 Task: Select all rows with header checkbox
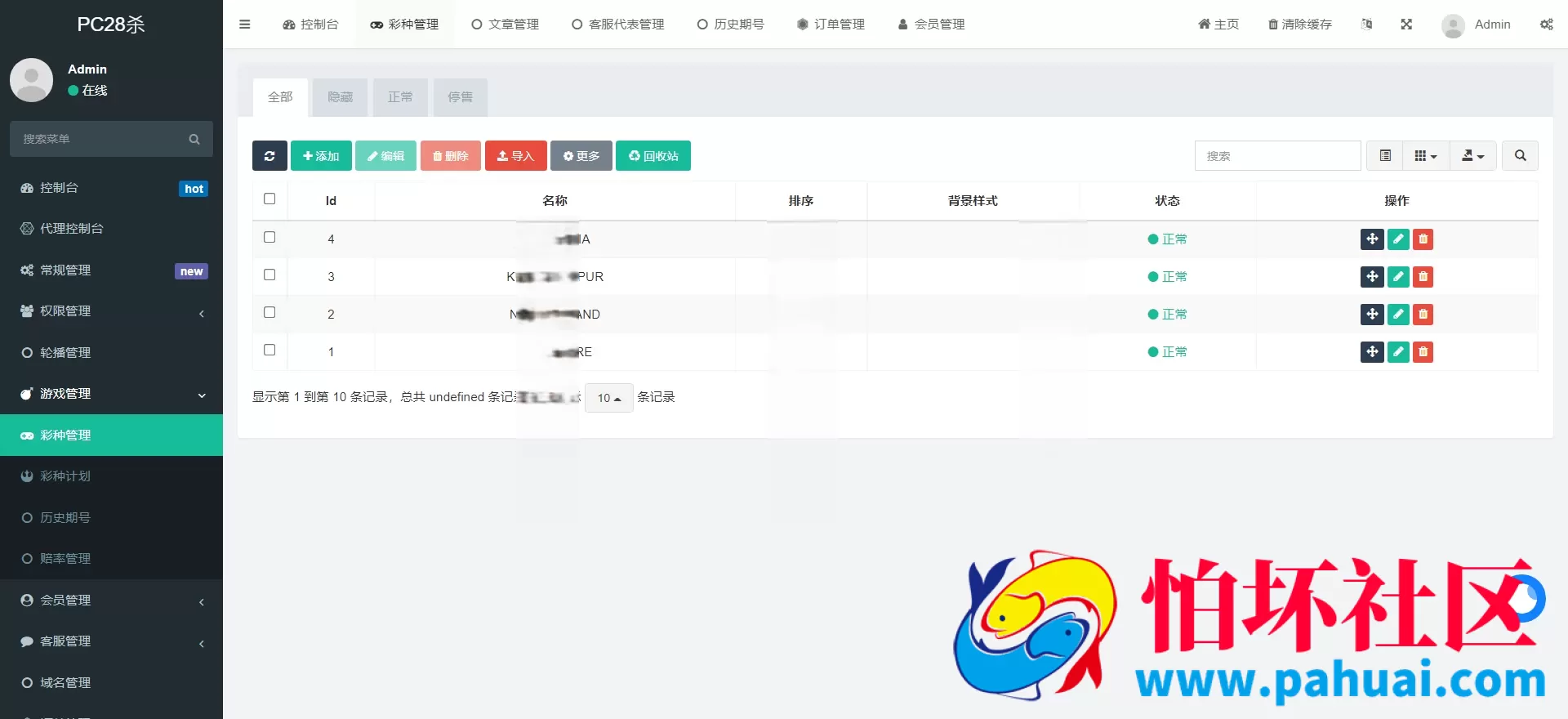(x=269, y=199)
